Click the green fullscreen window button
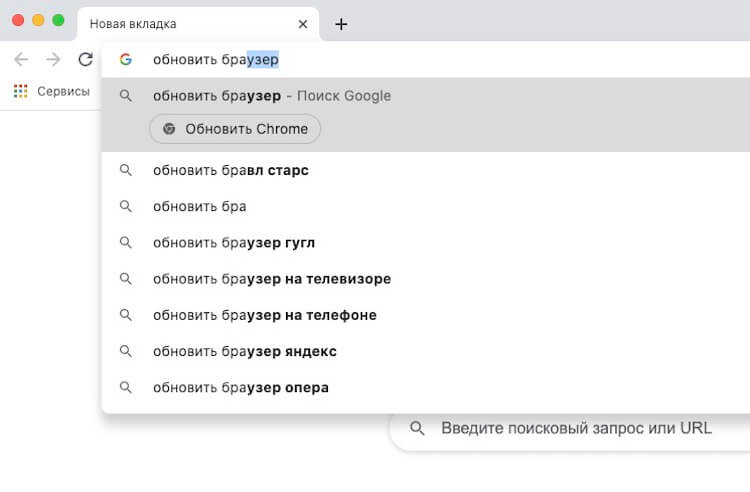Screen dimensions: 750x492 point(58,20)
